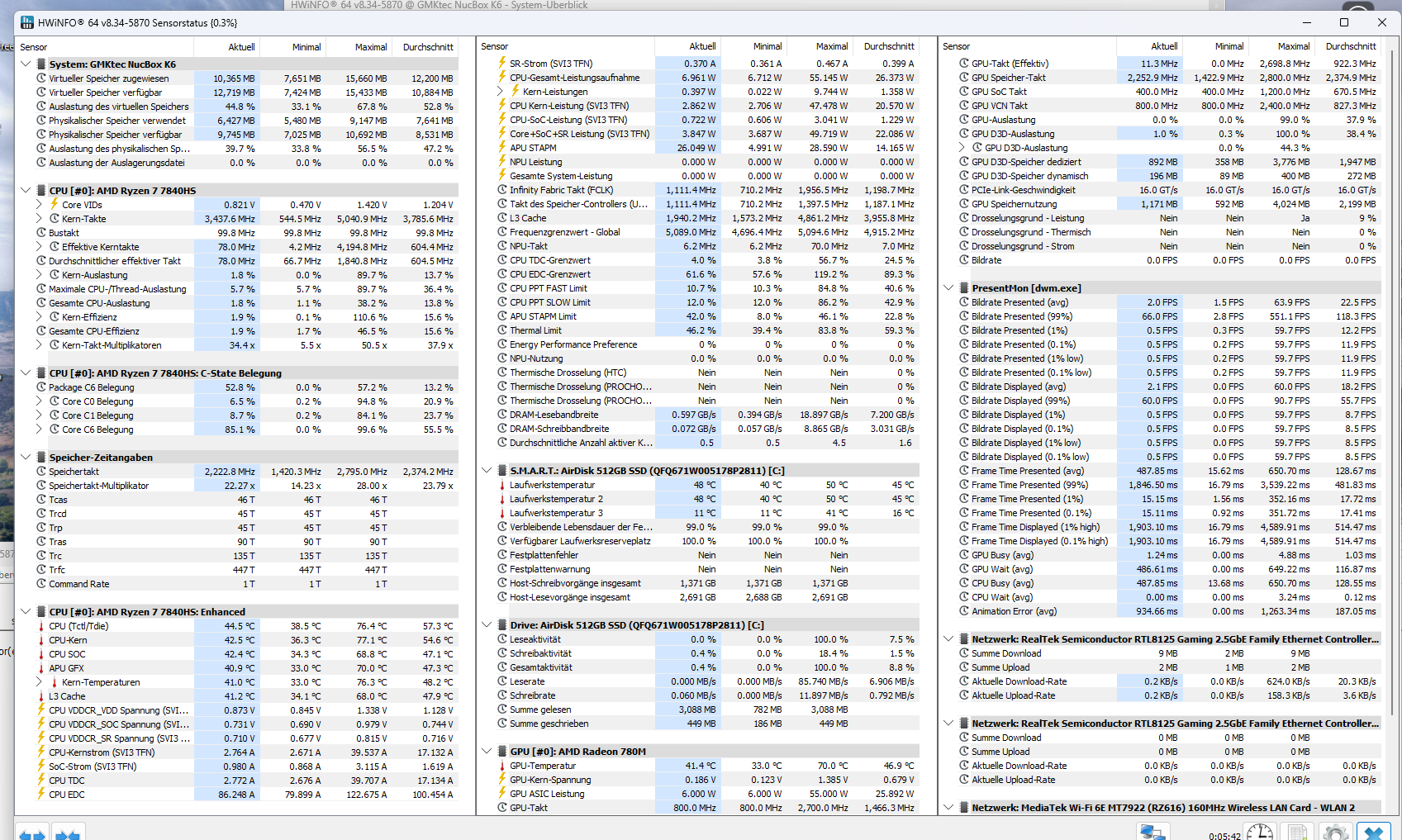Click the clock reset timer icon

pos(1260,832)
